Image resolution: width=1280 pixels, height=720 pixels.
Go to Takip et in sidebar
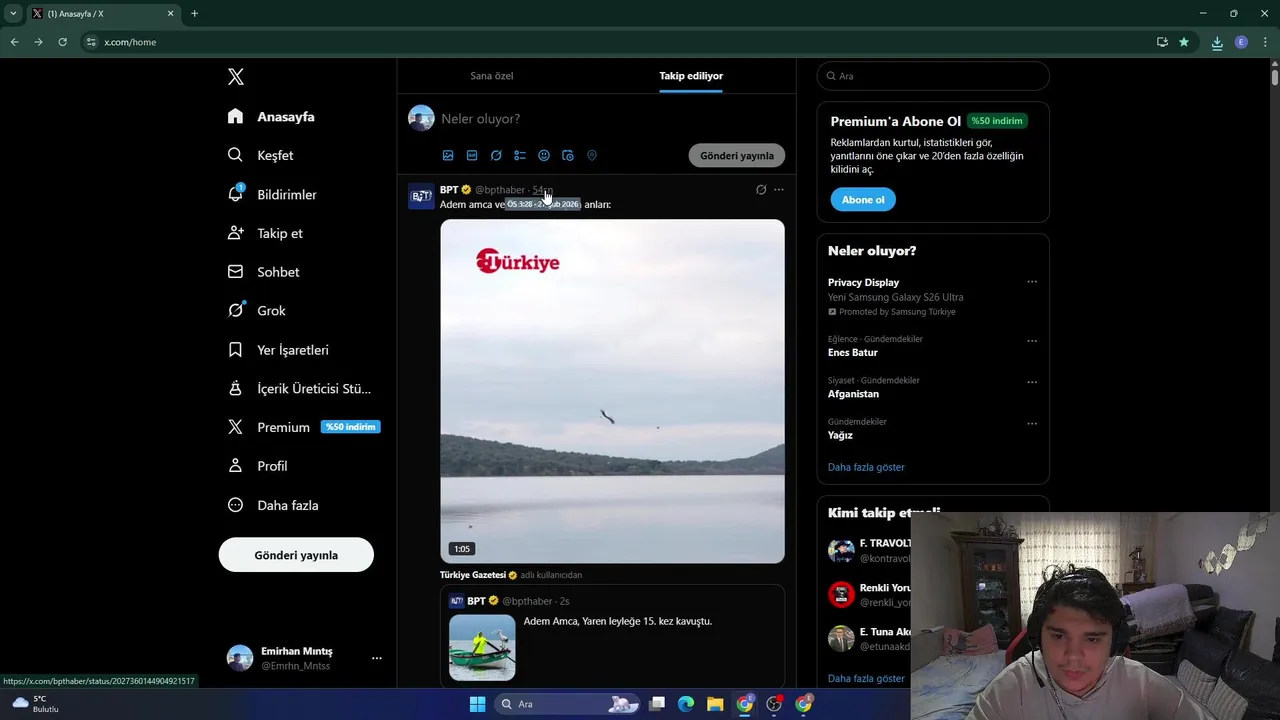(265, 233)
